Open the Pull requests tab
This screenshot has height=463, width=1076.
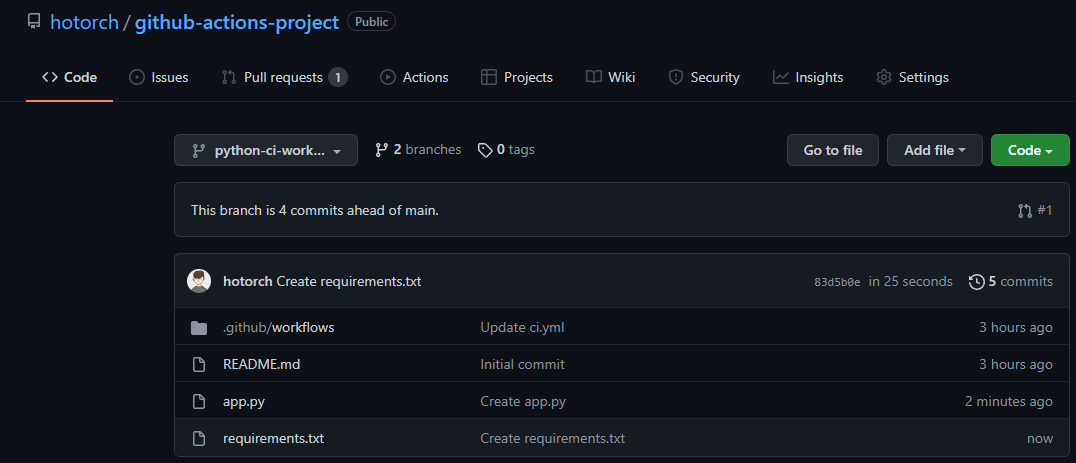pos(283,78)
